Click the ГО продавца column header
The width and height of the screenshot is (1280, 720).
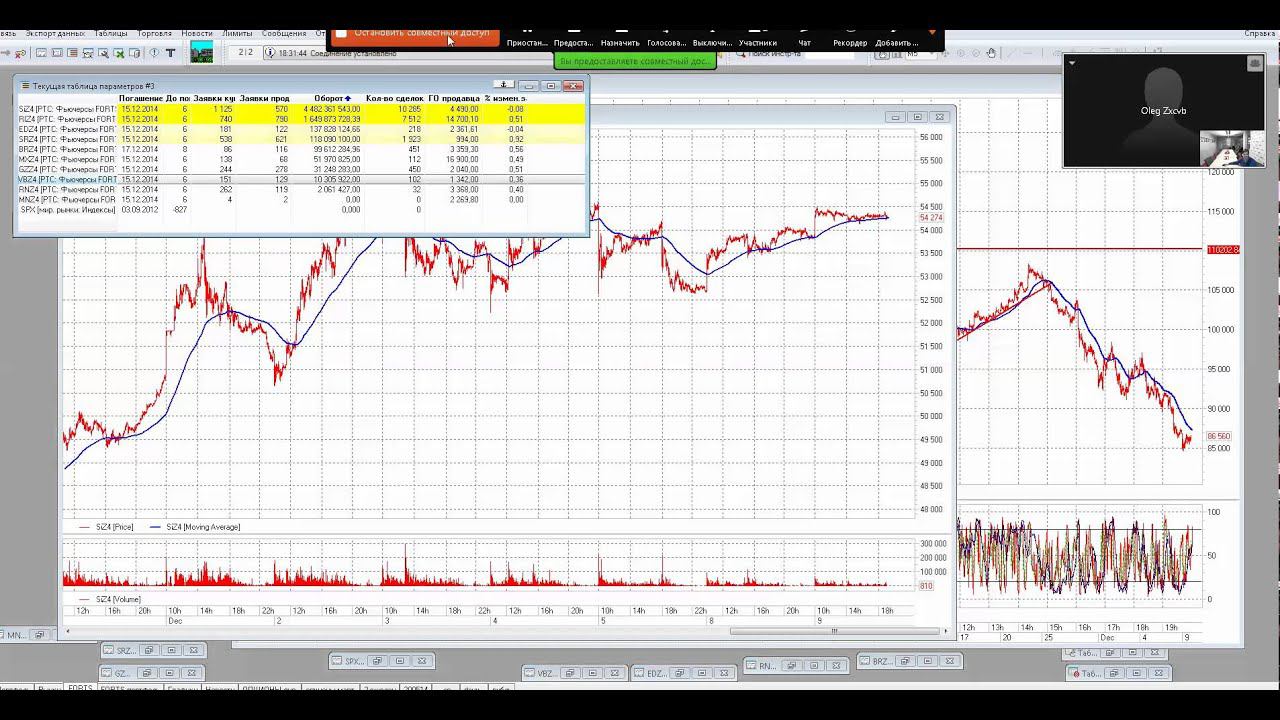[x=453, y=98]
